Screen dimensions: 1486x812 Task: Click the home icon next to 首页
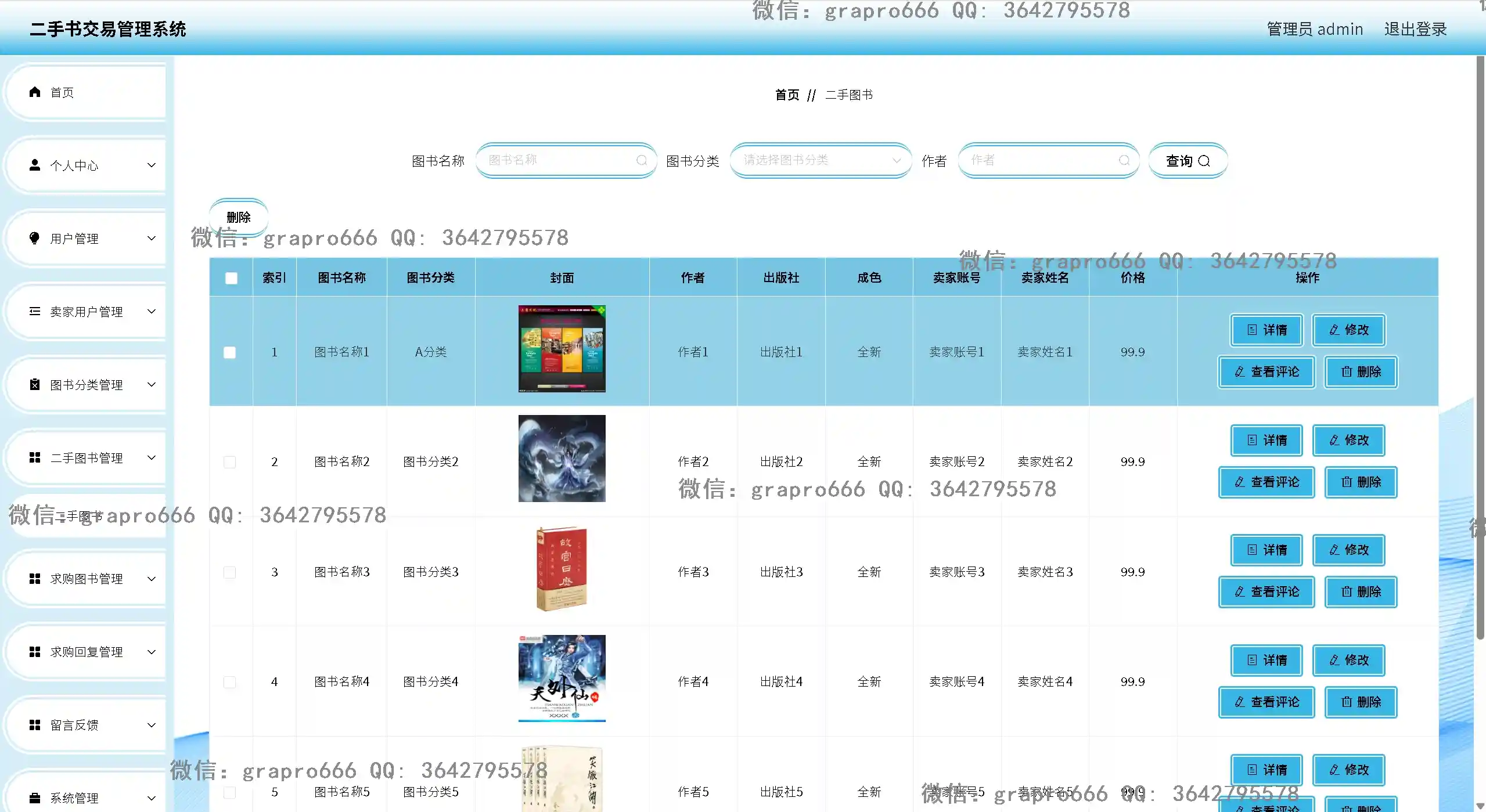tap(34, 92)
